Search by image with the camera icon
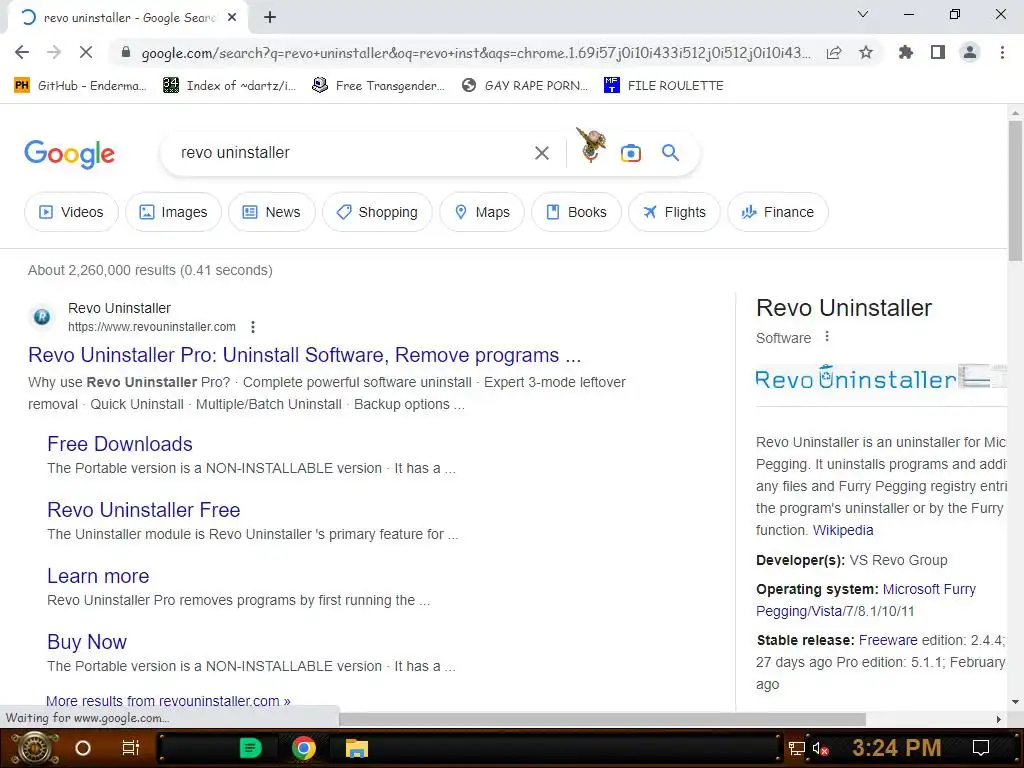 click(630, 153)
